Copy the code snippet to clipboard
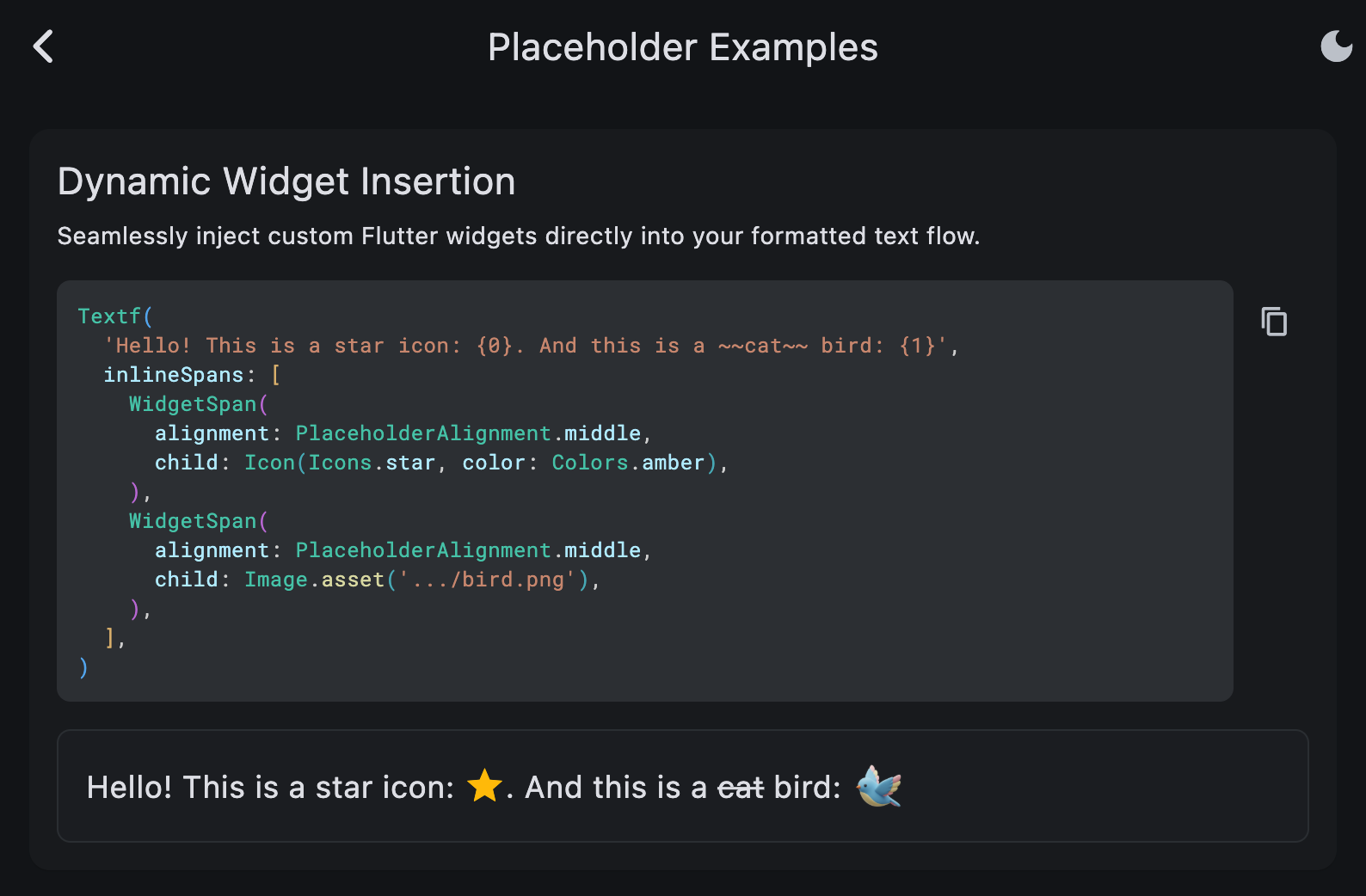 pos(1274,322)
